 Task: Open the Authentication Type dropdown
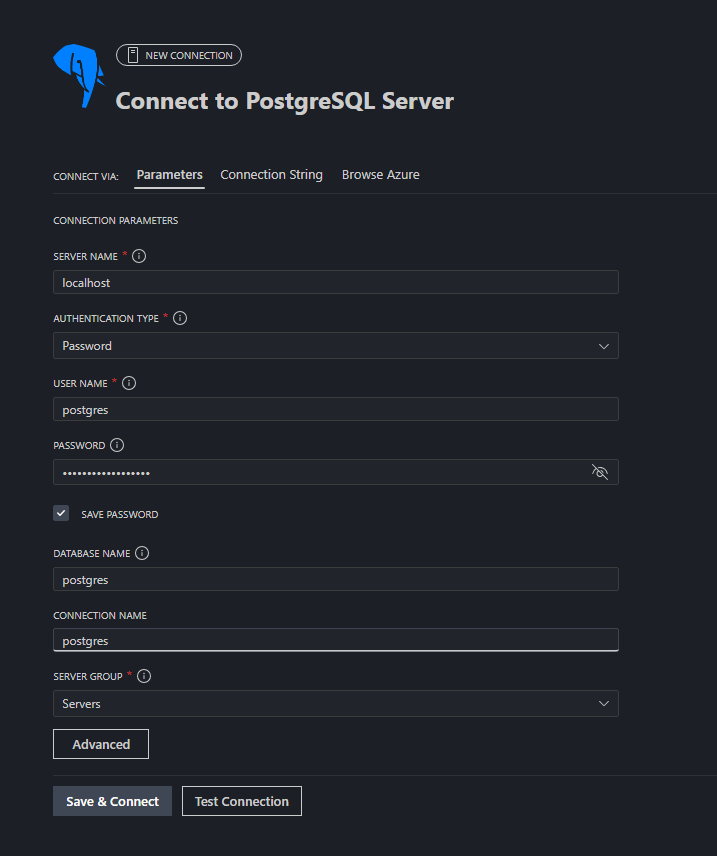(x=336, y=346)
